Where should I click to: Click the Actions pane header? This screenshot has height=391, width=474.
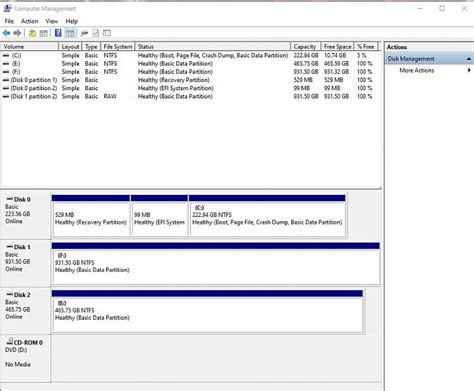429,47
